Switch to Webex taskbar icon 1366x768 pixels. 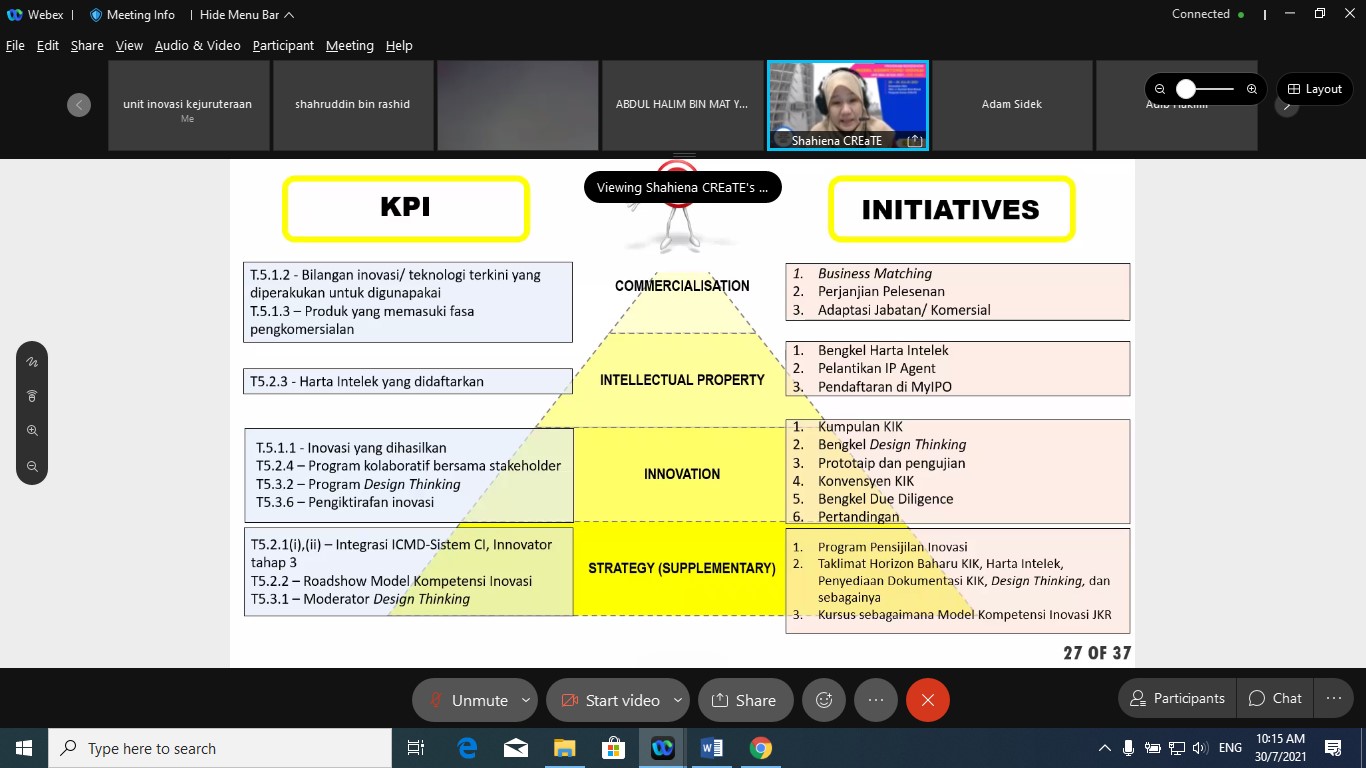tap(662, 748)
